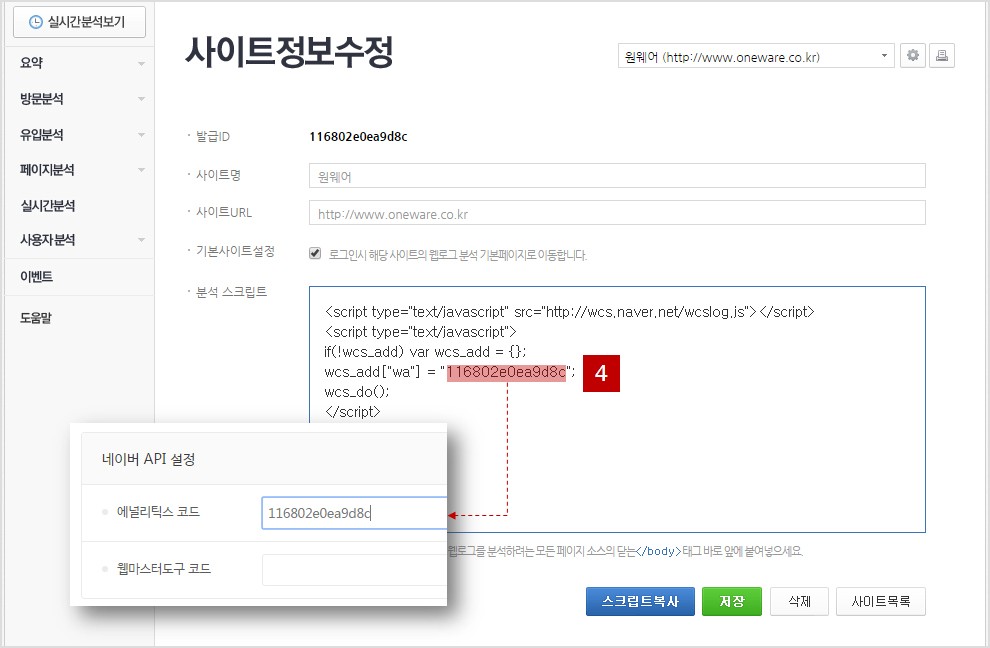Focus the 사이트URL input field
The image size is (990, 648).
[617, 213]
